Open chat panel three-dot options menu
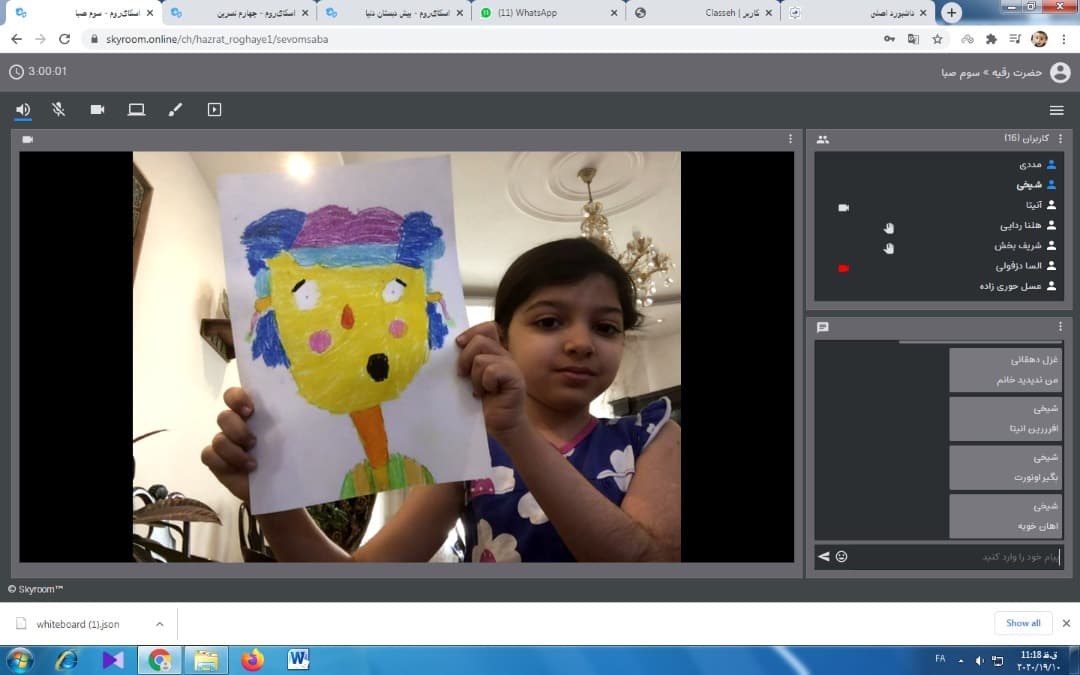This screenshot has width=1080, height=675. click(1060, 327)
